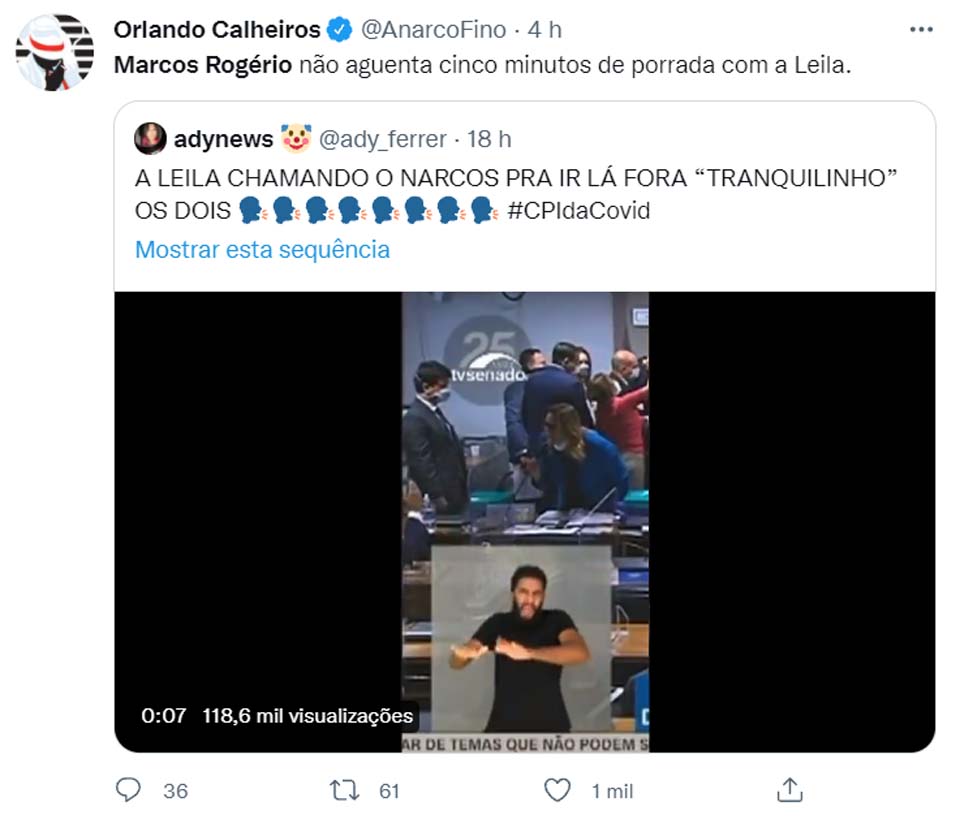Click adynews small profile avatar
The height and width of the screenshot is (819, 960).
150,138
